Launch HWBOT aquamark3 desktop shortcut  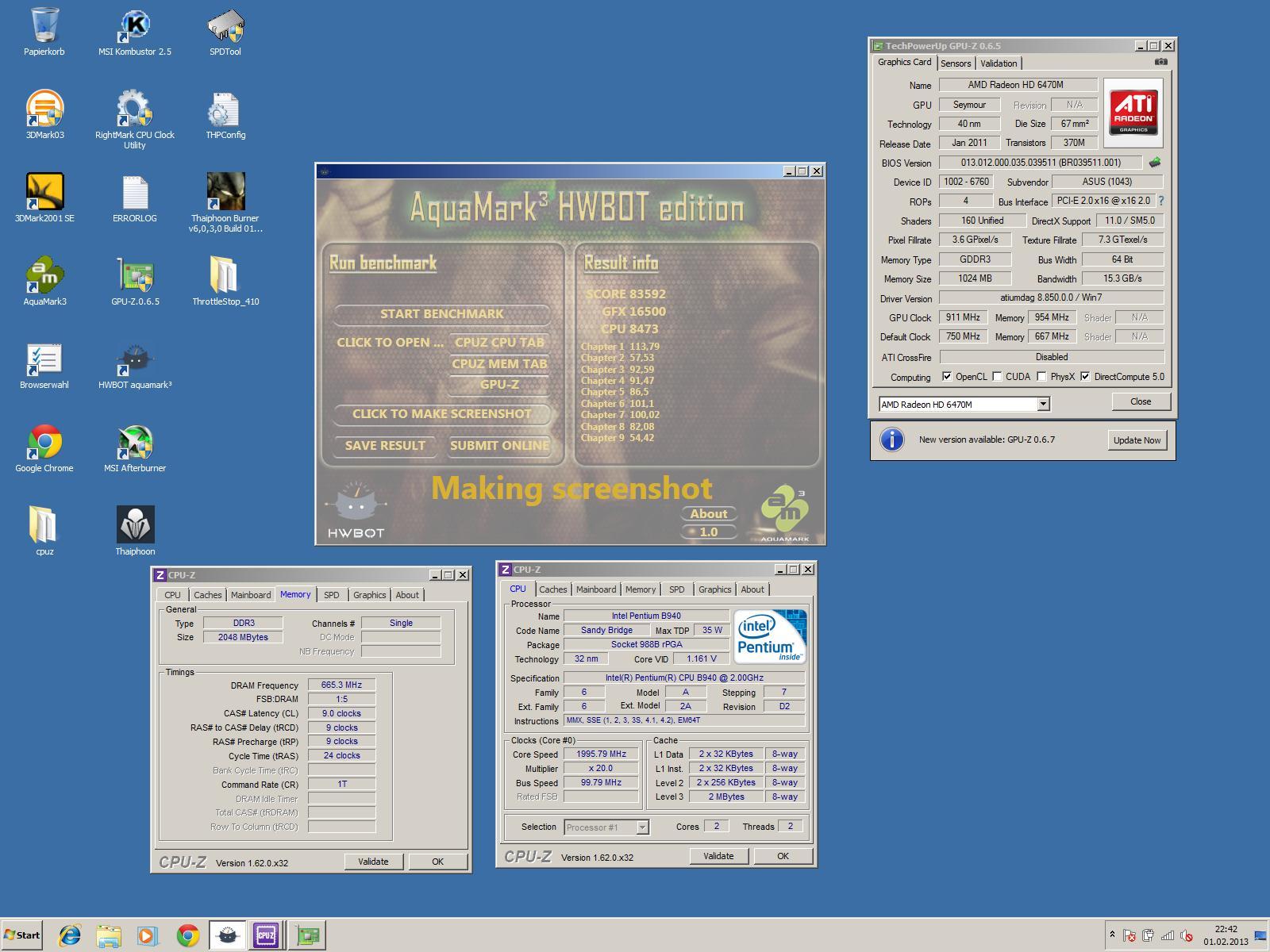135,365
